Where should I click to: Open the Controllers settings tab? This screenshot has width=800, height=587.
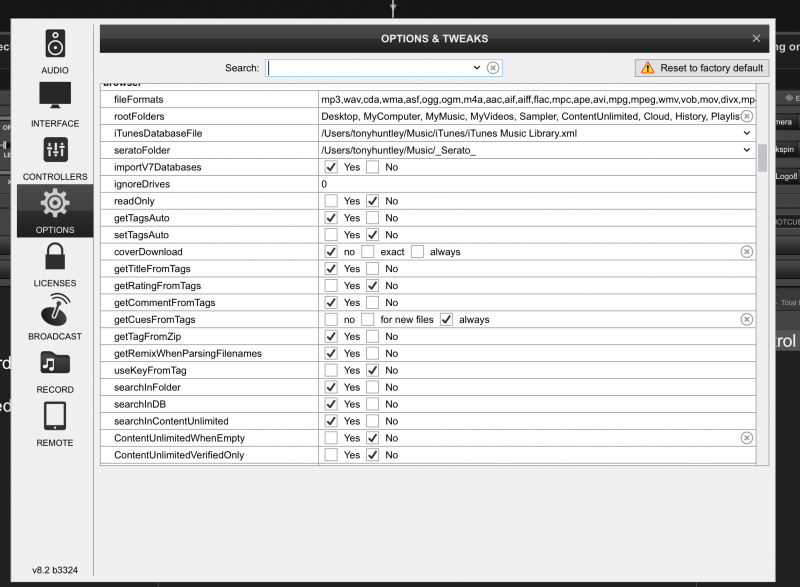tap(55, 159)
